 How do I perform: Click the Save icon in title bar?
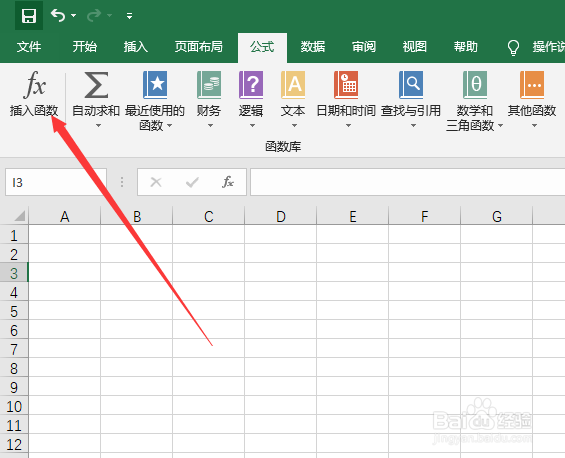[29, 16]
